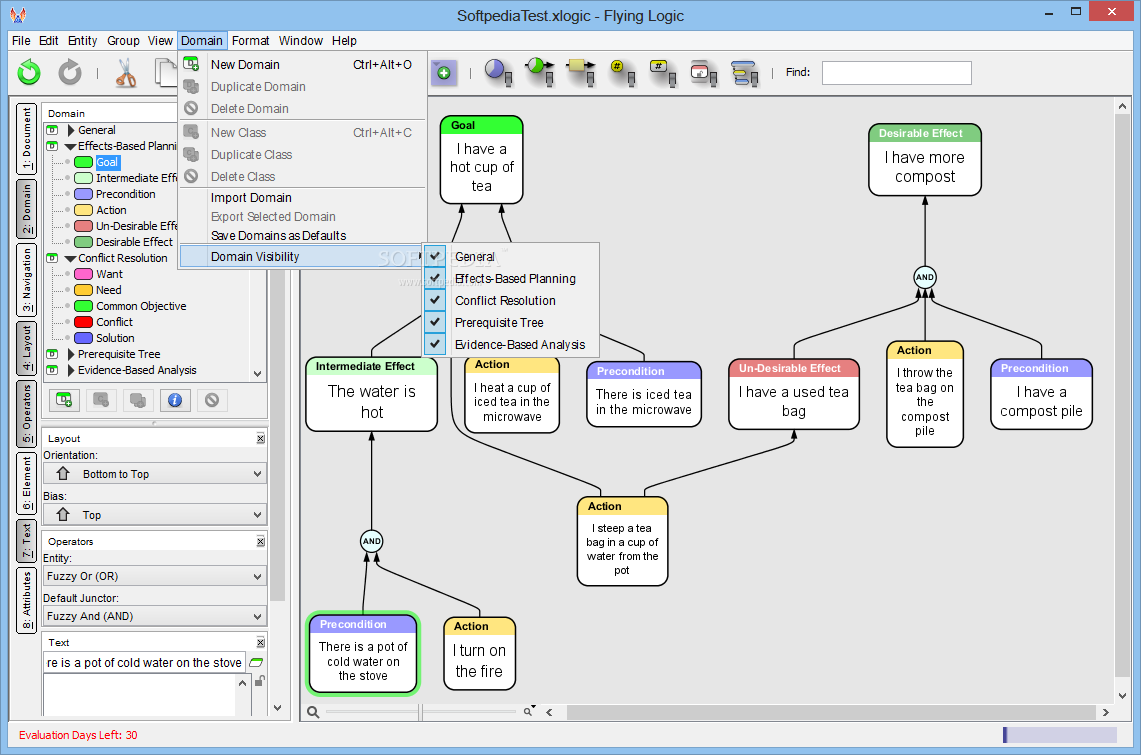
Task: Uncheck Prerequisite Tree visibility
Action: 434,321
